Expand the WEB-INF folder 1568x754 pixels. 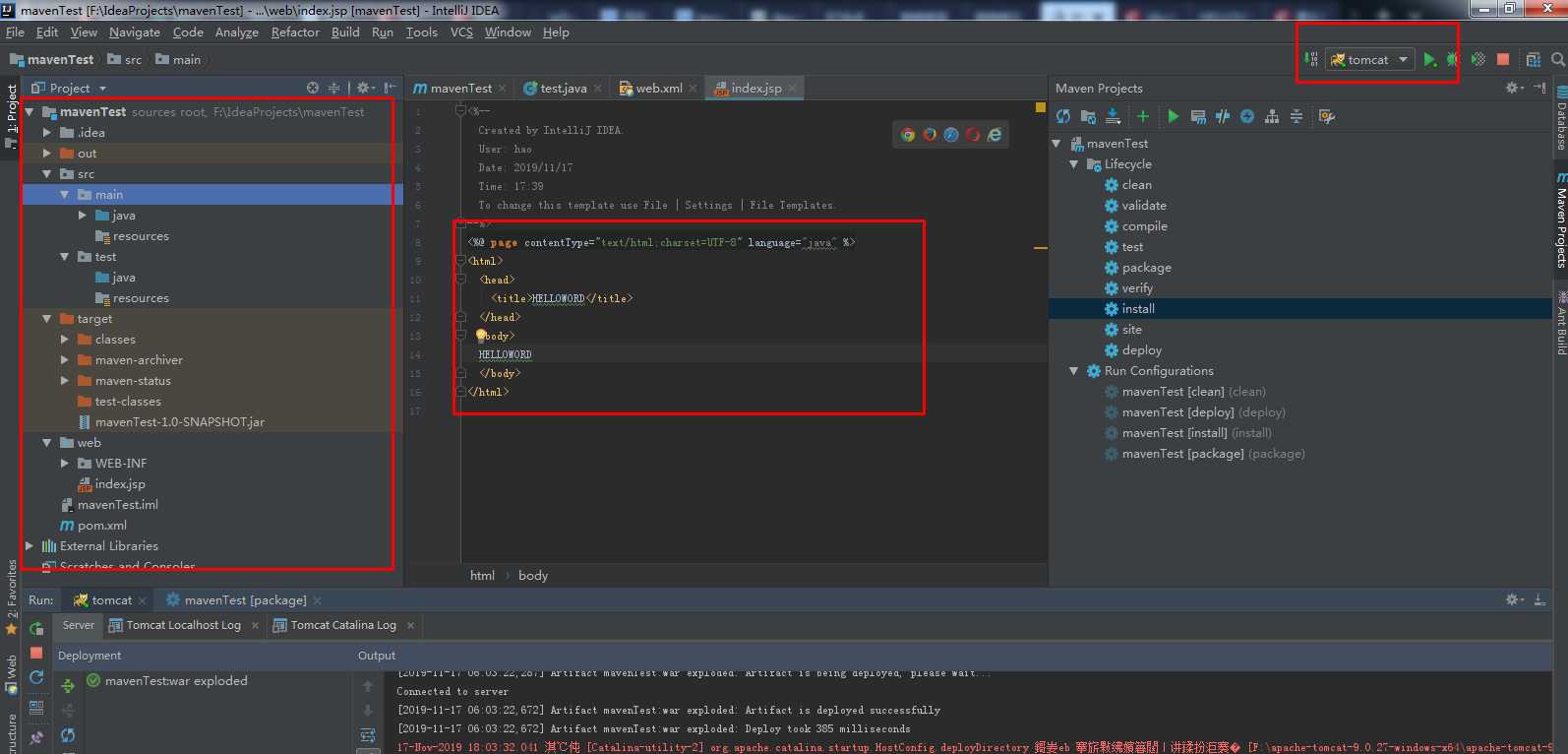point(64,464)
